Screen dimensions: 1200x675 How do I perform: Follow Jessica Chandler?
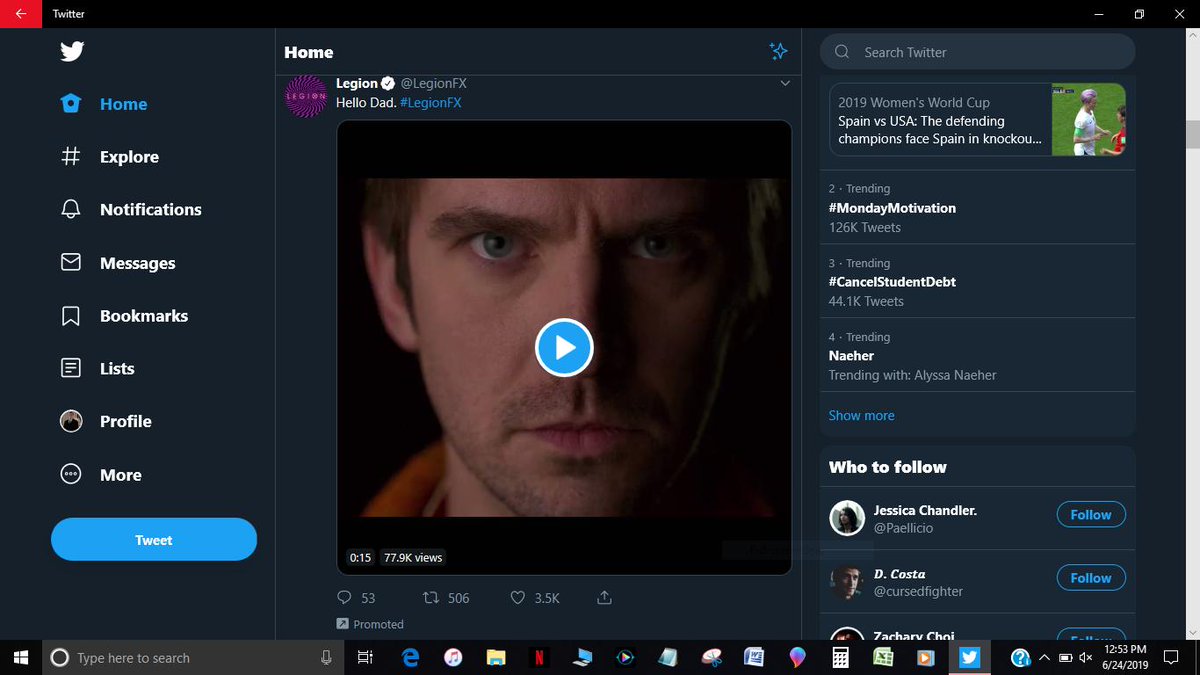coord(1090,514)
